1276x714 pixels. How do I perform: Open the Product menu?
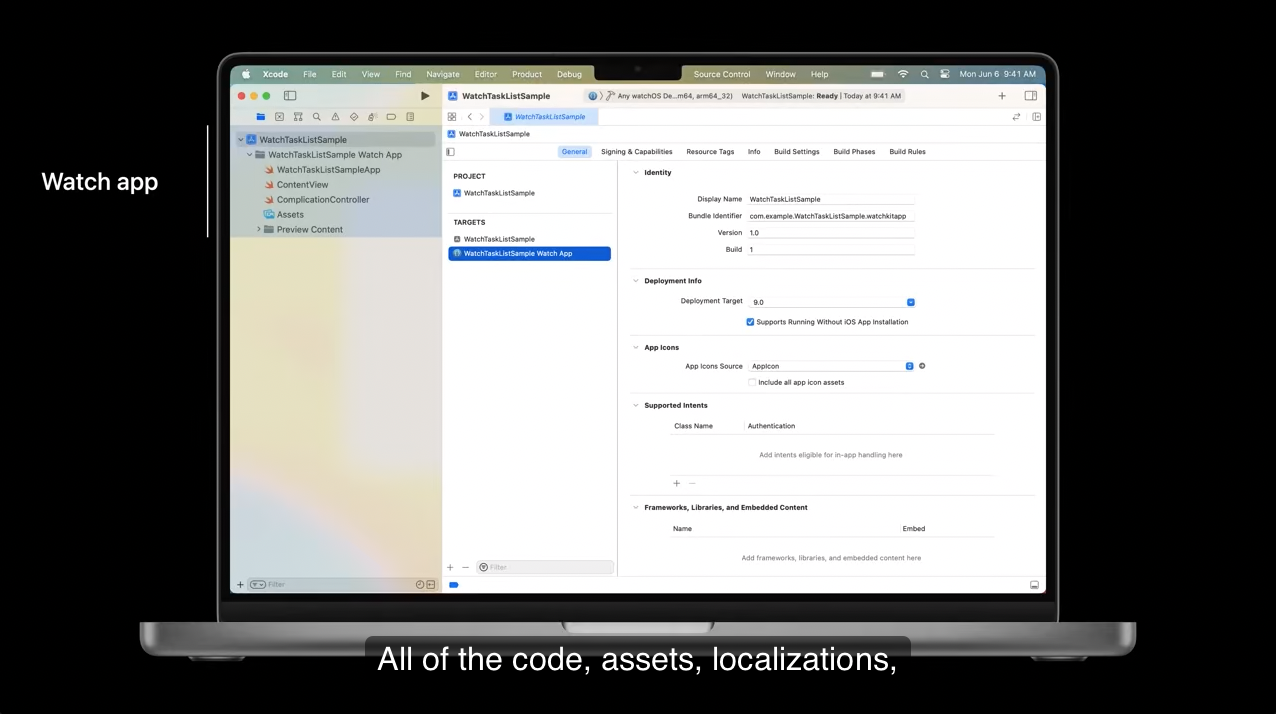527,74
